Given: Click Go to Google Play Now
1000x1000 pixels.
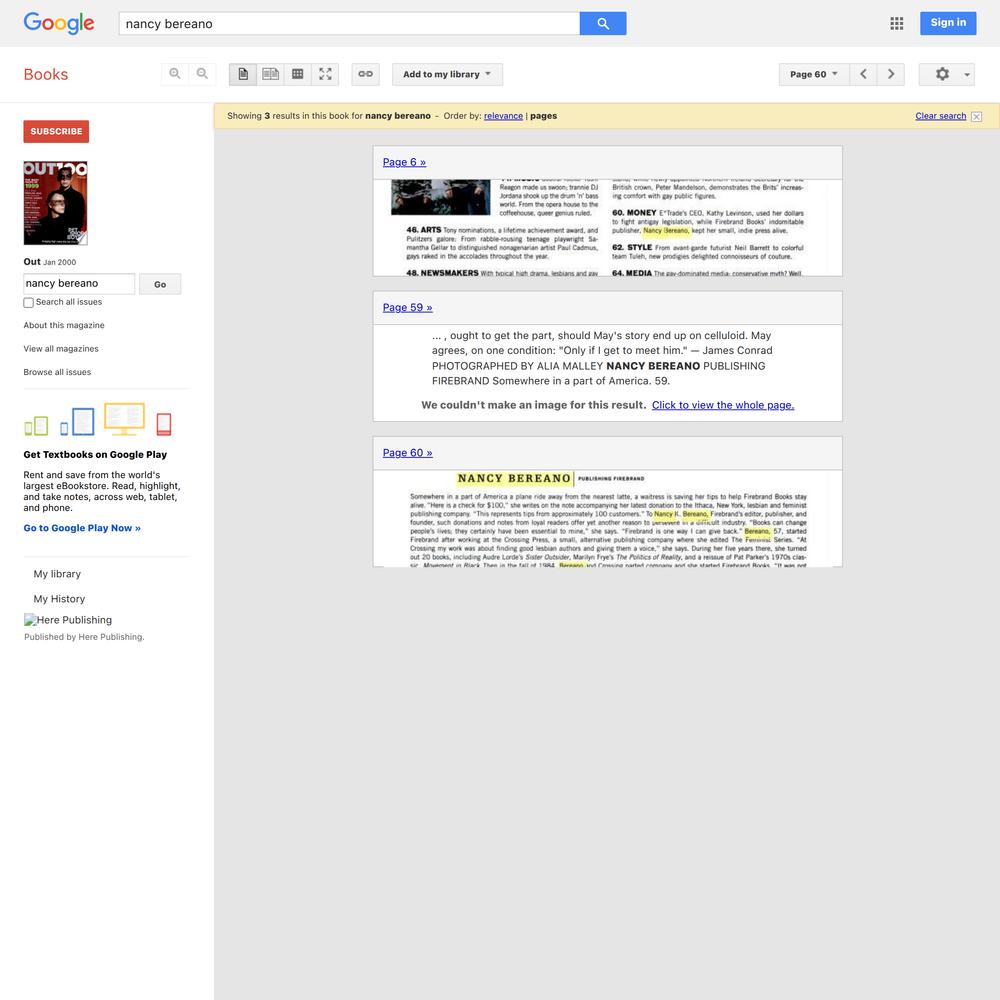Looking at the screenshot, I should [x=82, y=528].
